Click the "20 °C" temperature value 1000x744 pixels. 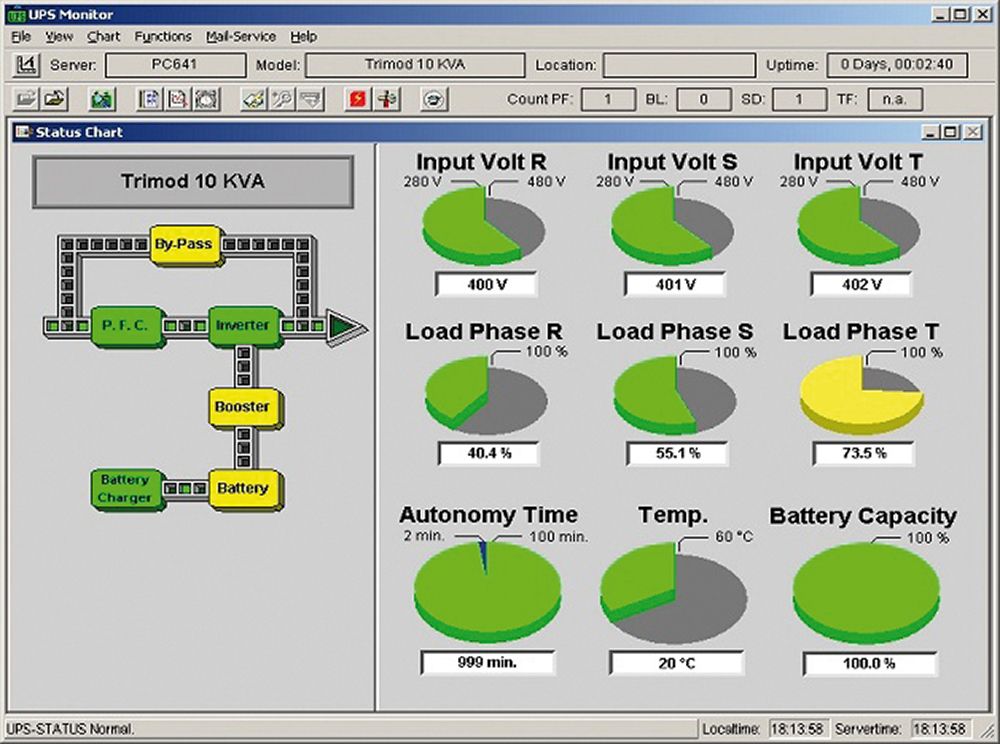click(677, 663)
